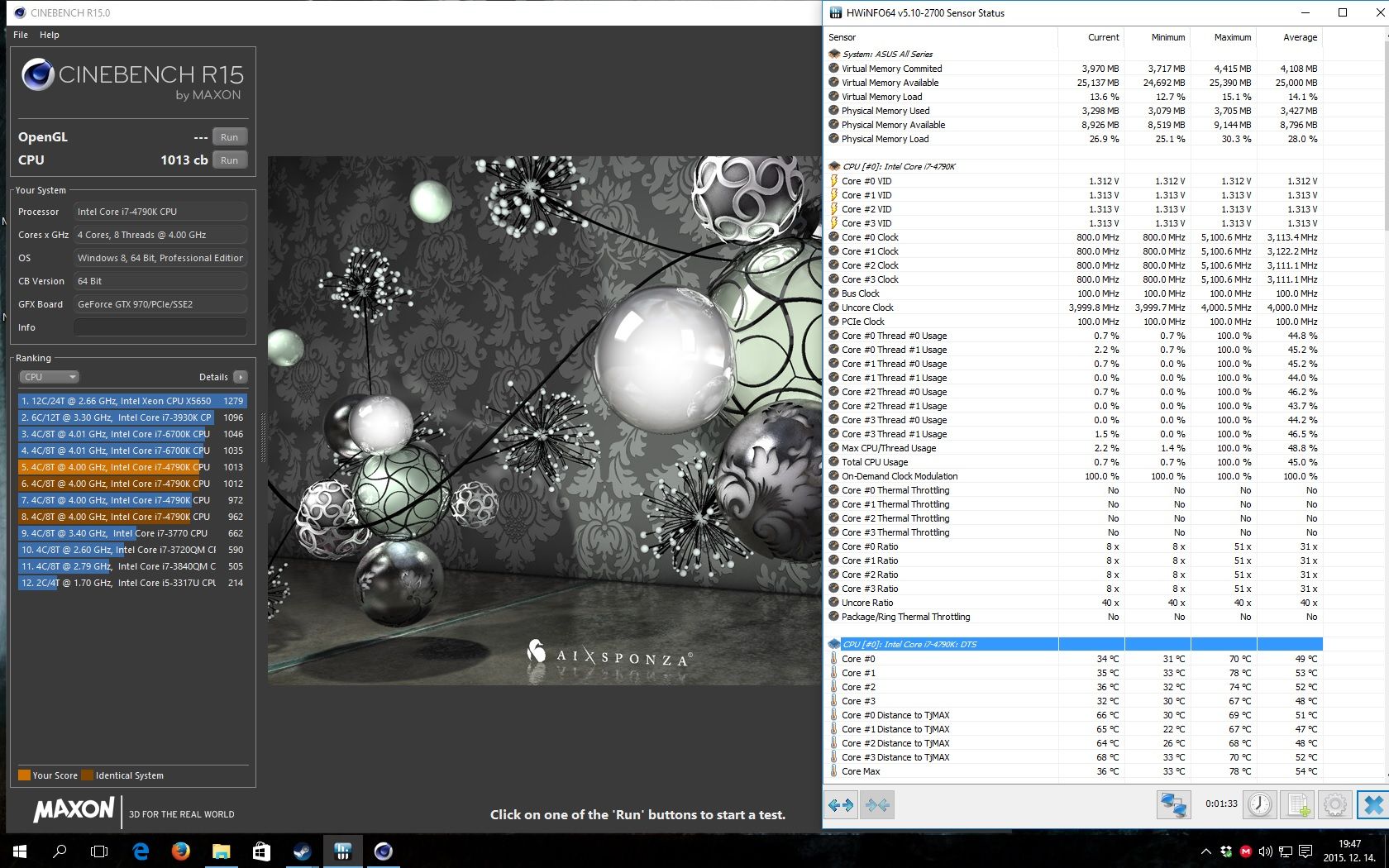1389x868 pixels.
Task: Open the File menu in Cinebench
Action: point(21,35)
